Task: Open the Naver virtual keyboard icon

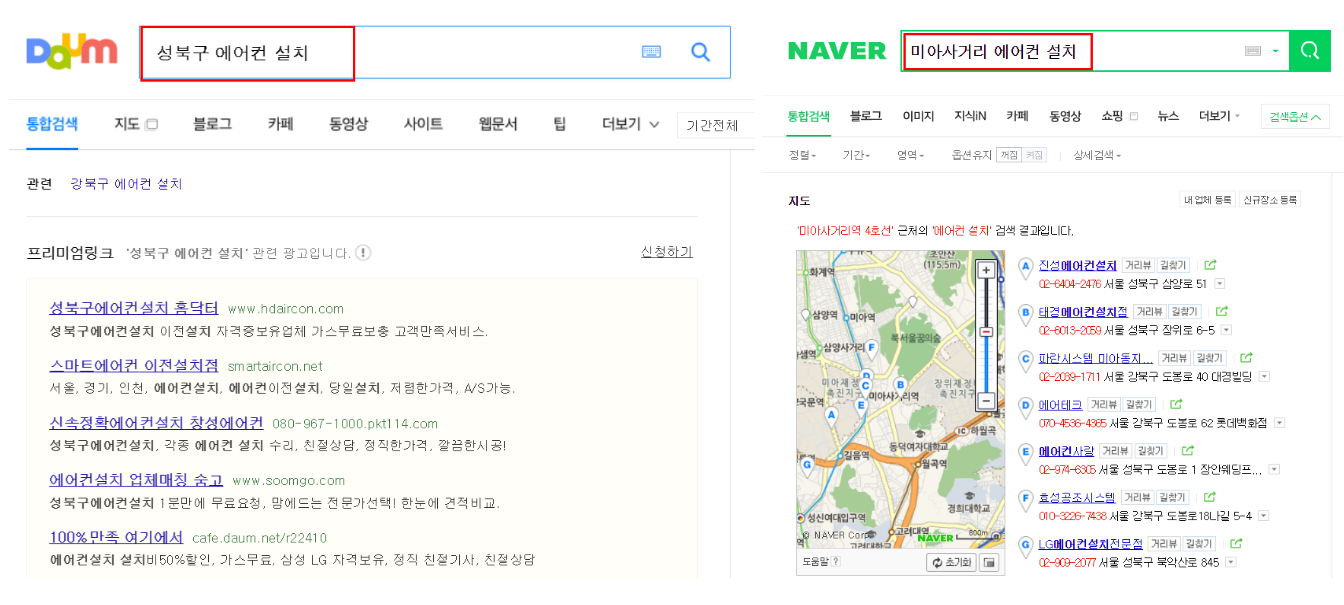Action: pyautogui.click(x=1253, y=51)
